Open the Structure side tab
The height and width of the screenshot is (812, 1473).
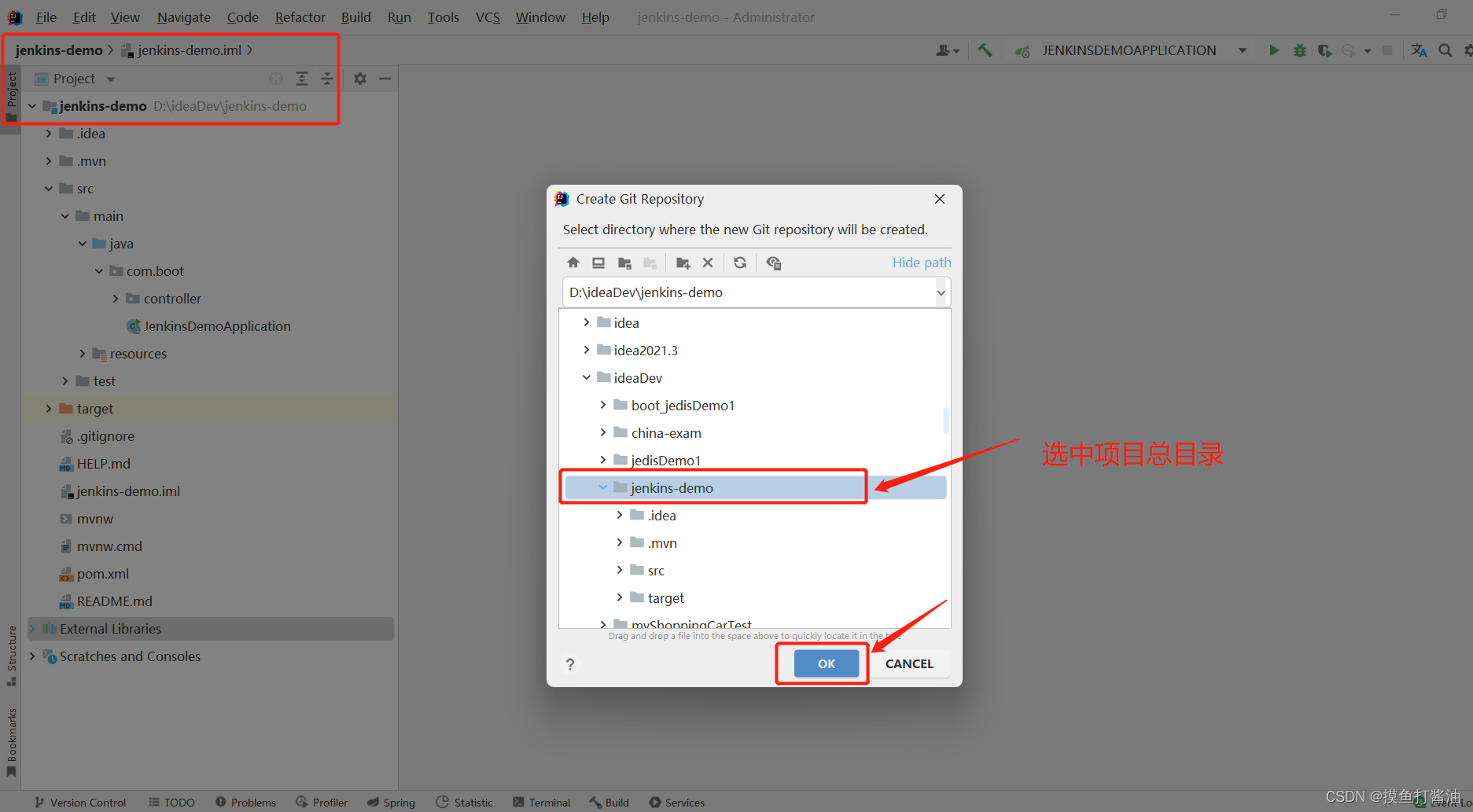coord(11,655)
